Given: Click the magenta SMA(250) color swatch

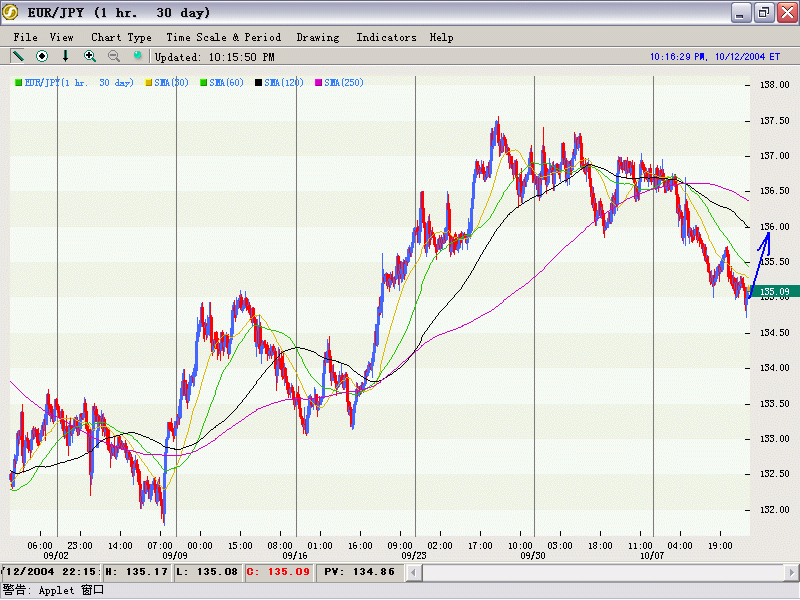Looking at the screenshot, I should click(x=319, y=83).
